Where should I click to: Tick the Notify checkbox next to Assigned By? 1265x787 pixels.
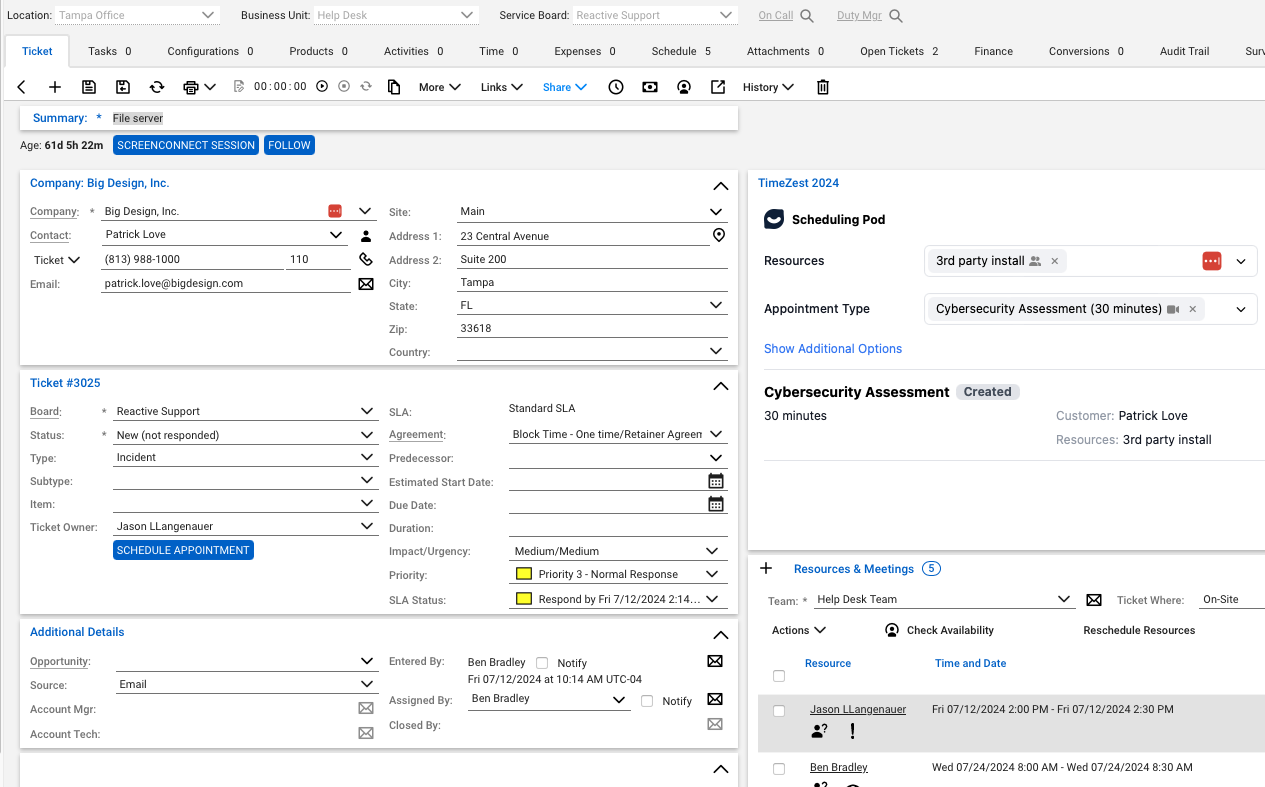pos(647,701)
